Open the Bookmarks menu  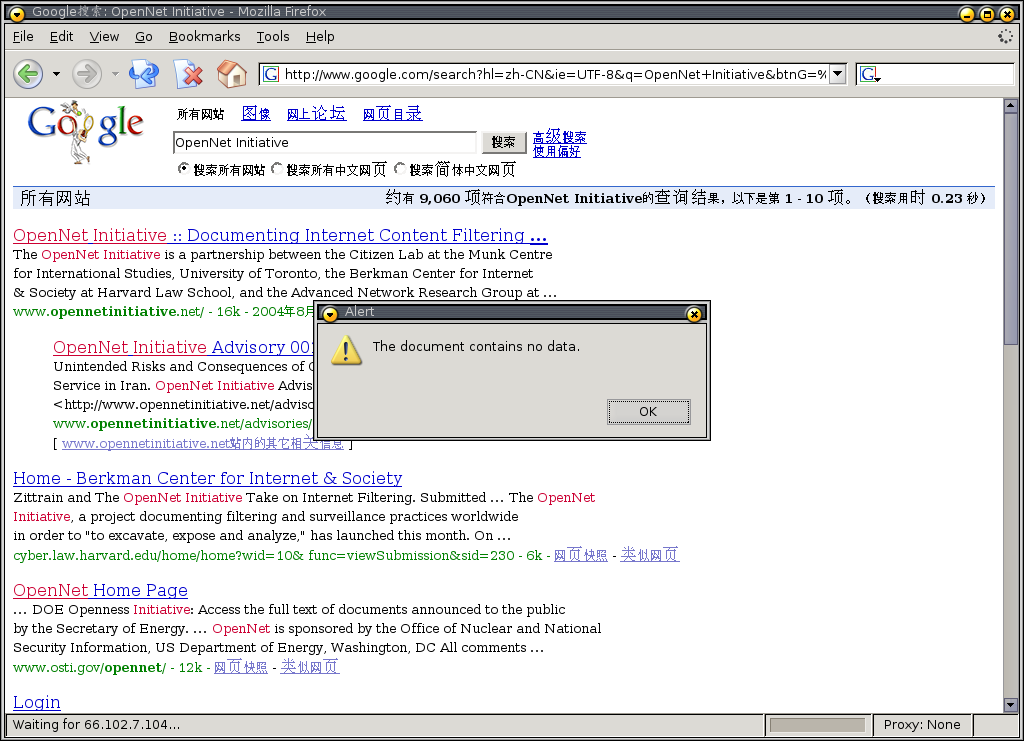tap(204, 37)
